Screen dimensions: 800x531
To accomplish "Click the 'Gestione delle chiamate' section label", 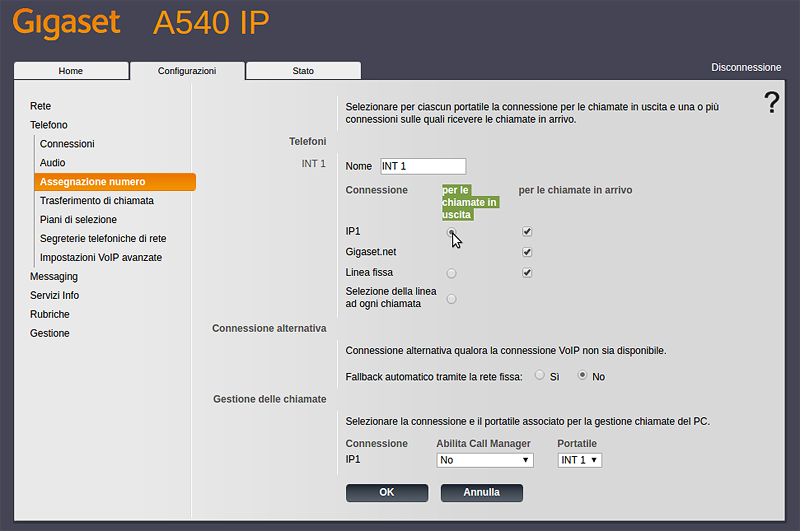I will (x=269, y=399).
